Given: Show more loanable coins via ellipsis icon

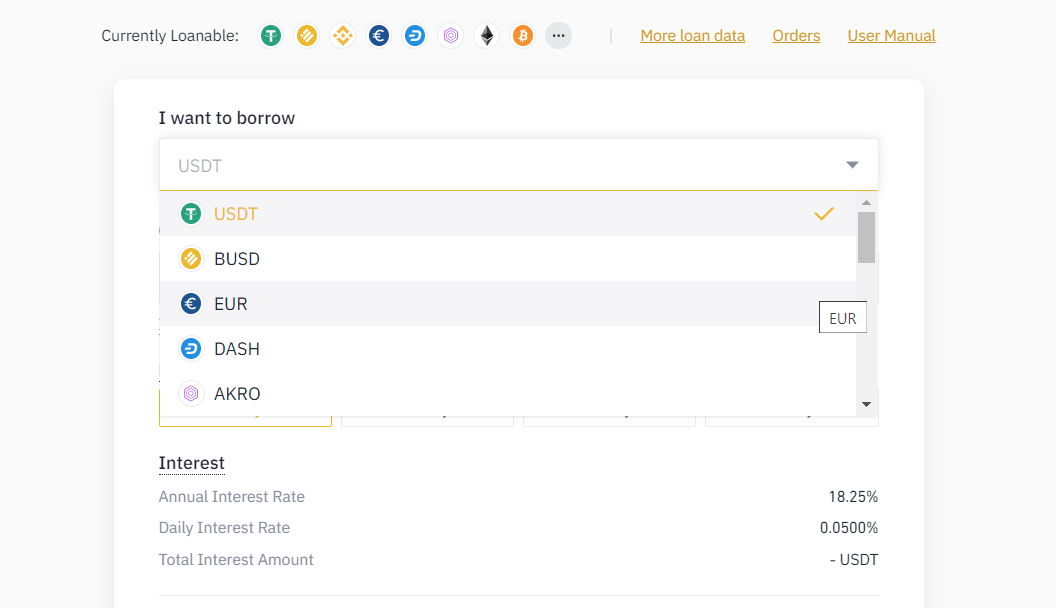Looking at the screenshot, I should coord(558,36).
